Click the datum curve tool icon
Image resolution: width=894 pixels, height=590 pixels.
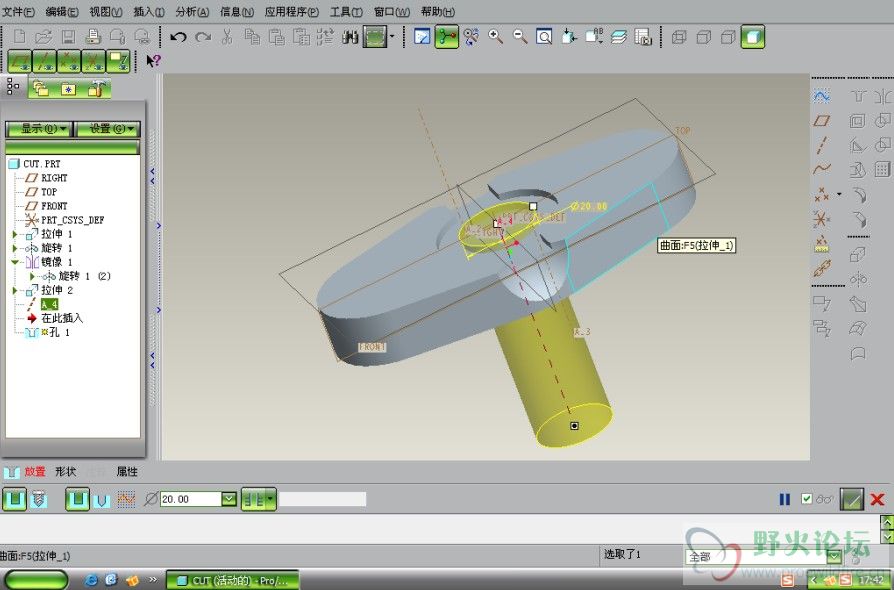(822, 170)
